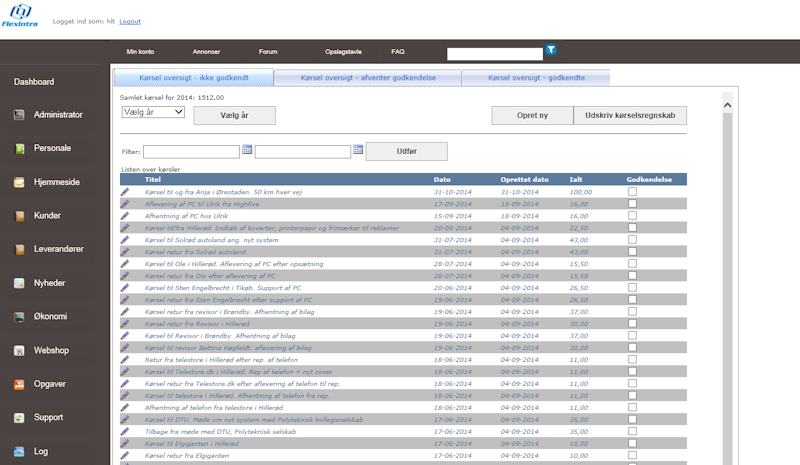Click the Webshop sidebar icon

19,351
